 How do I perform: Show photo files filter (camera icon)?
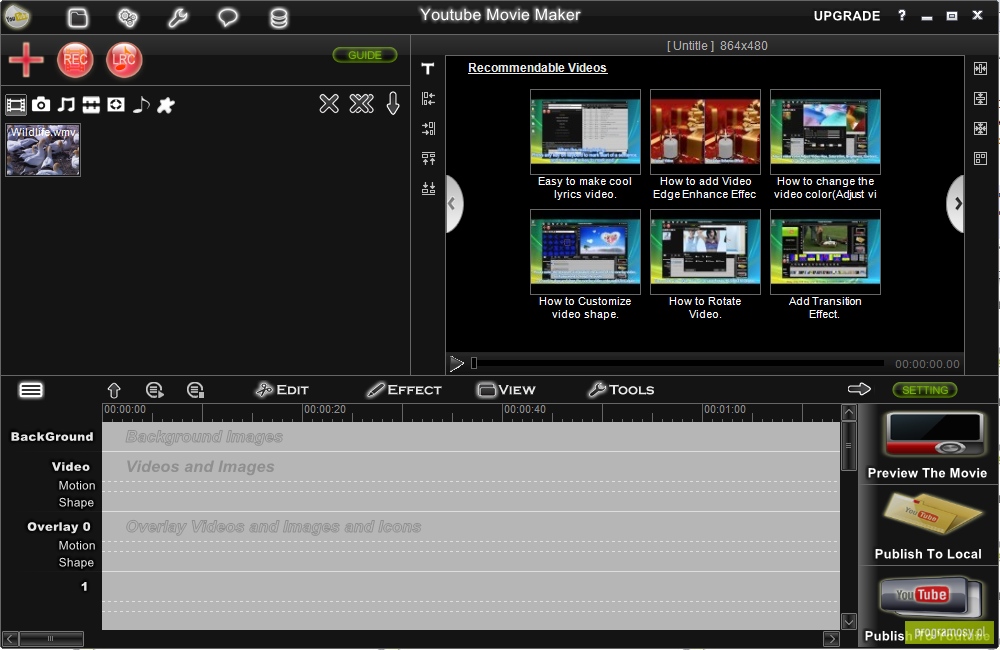pos(41,105)
